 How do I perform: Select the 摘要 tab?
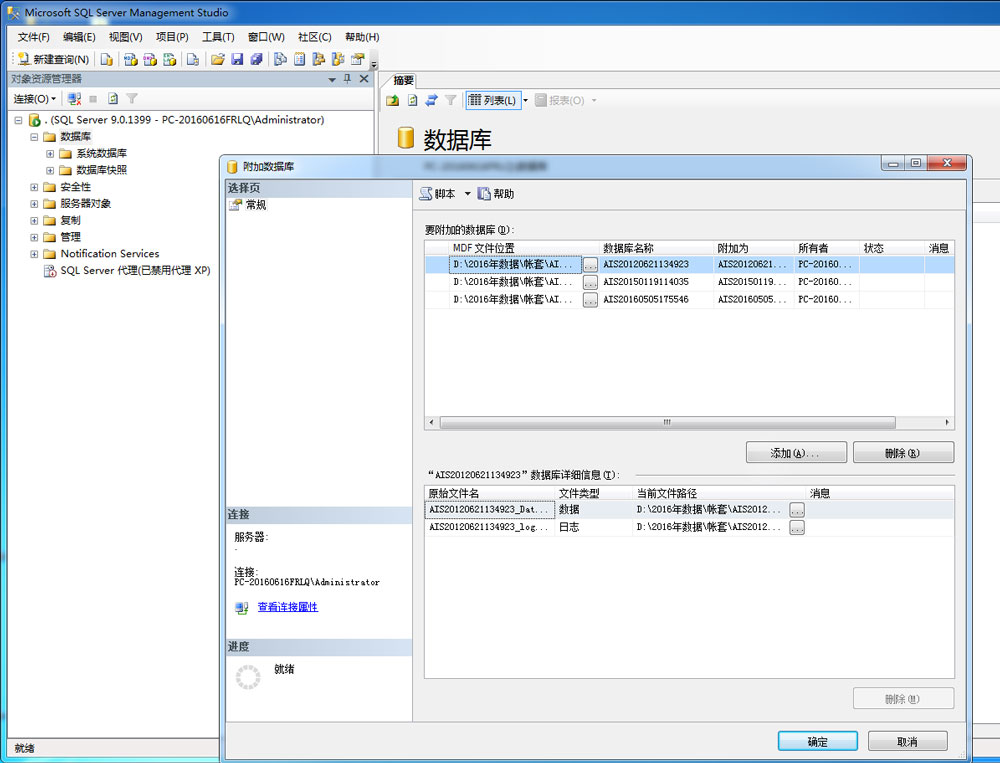(403, 80)
